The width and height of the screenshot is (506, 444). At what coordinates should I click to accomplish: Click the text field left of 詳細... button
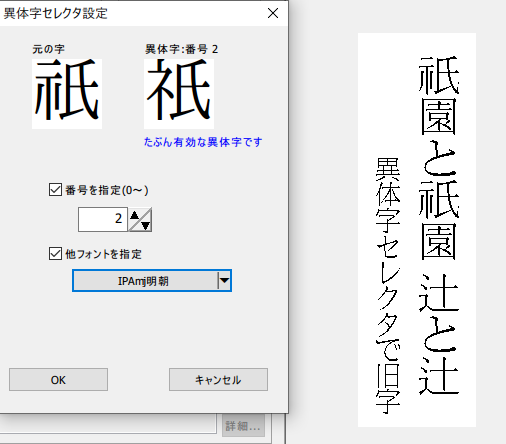pos(108,424)
